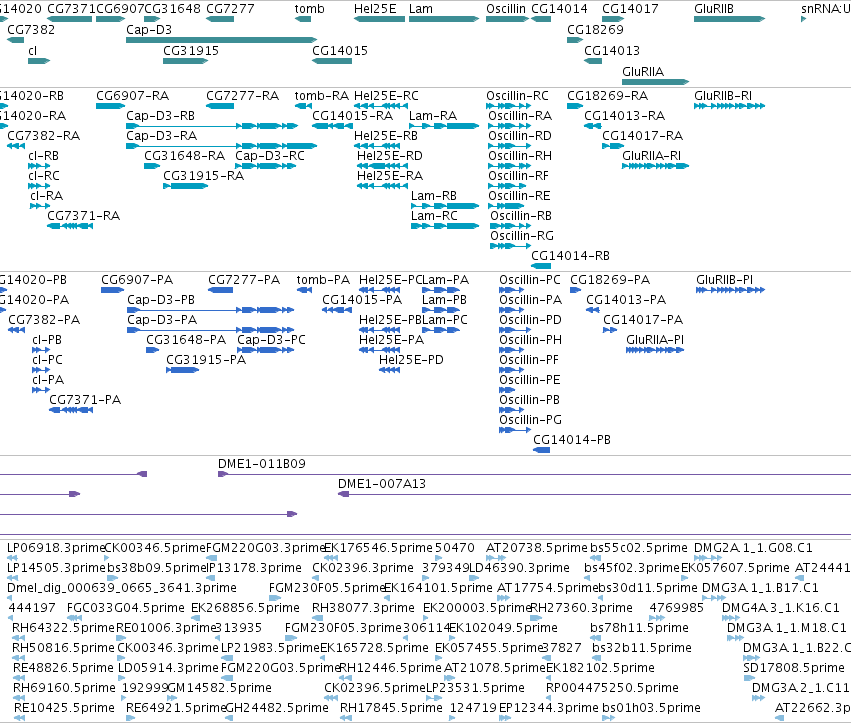
Task: Click the tomb gene label
Action: click(309, 9)
